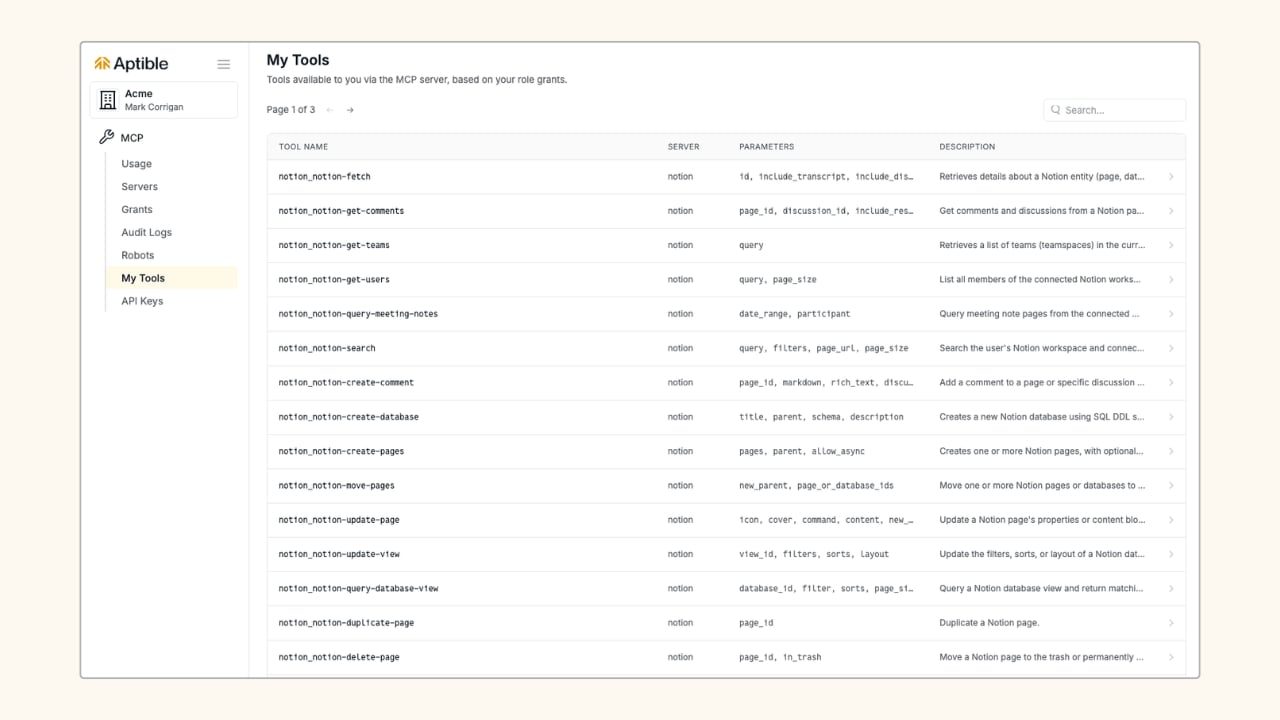1280x720 pixels.
Task: Select the notion_notion-create-database tool row
Action: point(726,417)
